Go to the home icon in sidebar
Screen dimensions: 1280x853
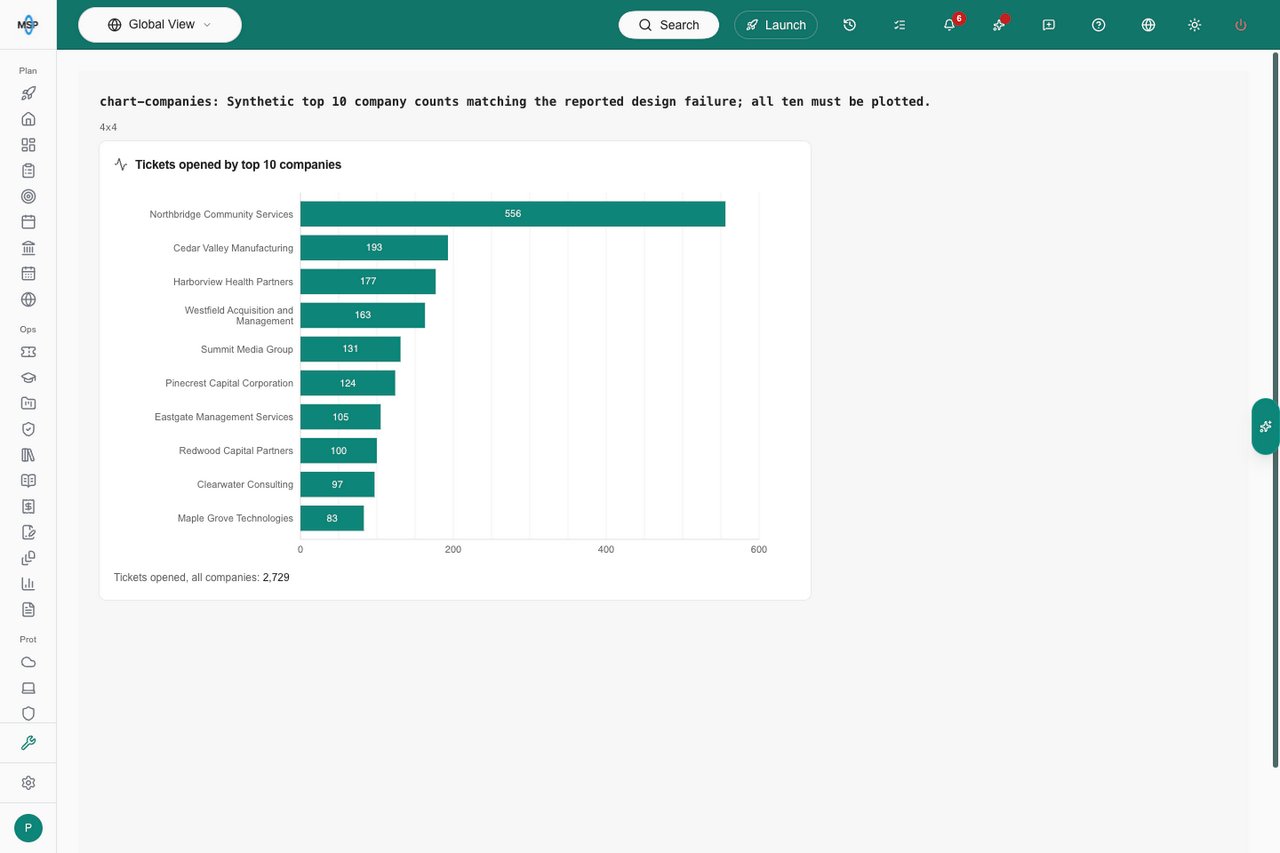point(28,119)
